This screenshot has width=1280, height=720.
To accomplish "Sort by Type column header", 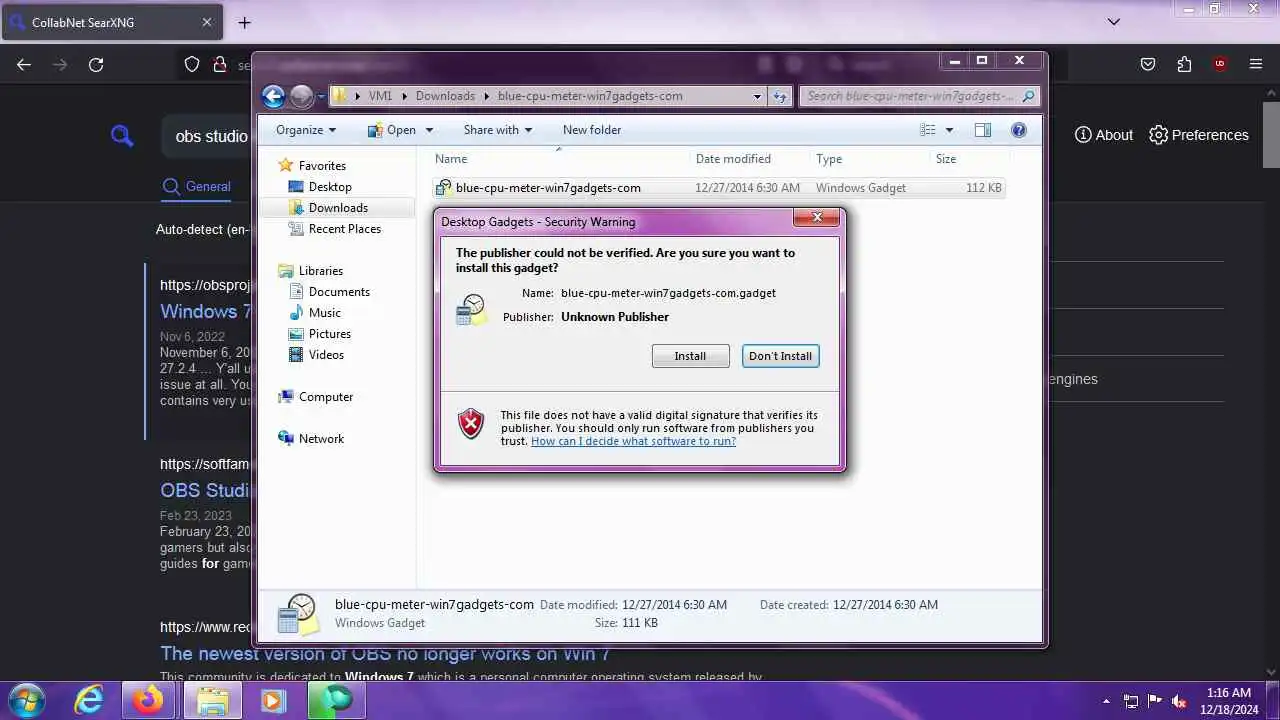I will click(x=829, y=159).
